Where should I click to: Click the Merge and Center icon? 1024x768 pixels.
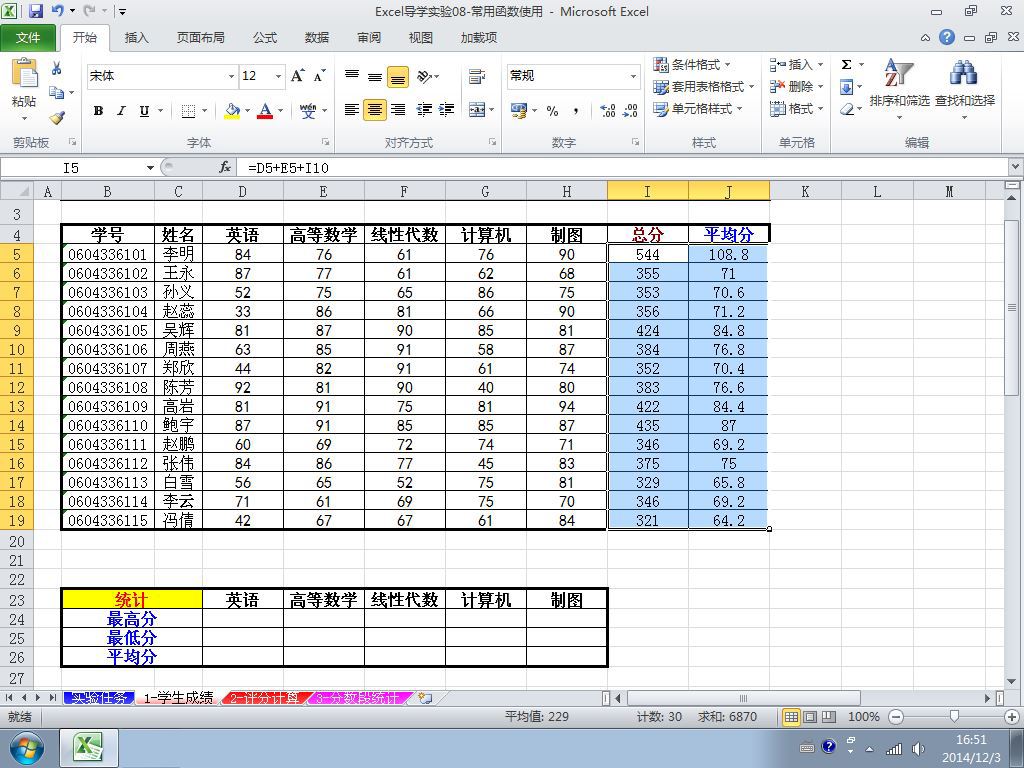(x=477, y=110)
